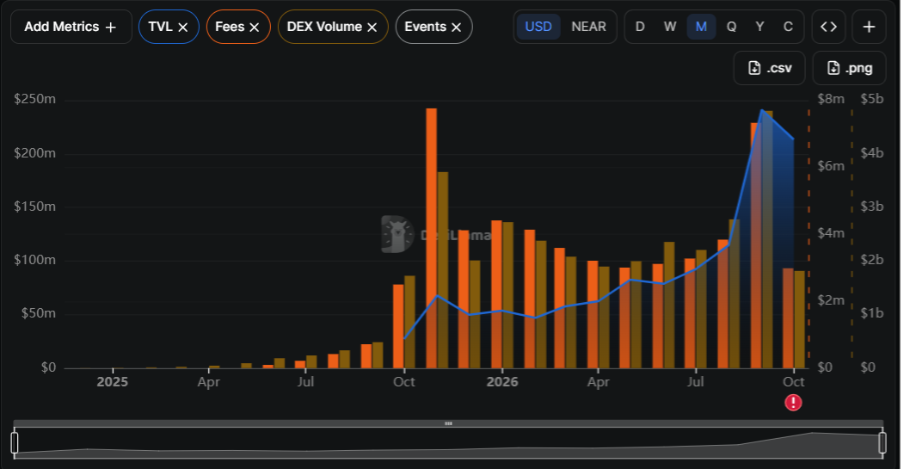Click the Fees chip label
The height and width of the screenshot is (469, 901).
[229, 27]
